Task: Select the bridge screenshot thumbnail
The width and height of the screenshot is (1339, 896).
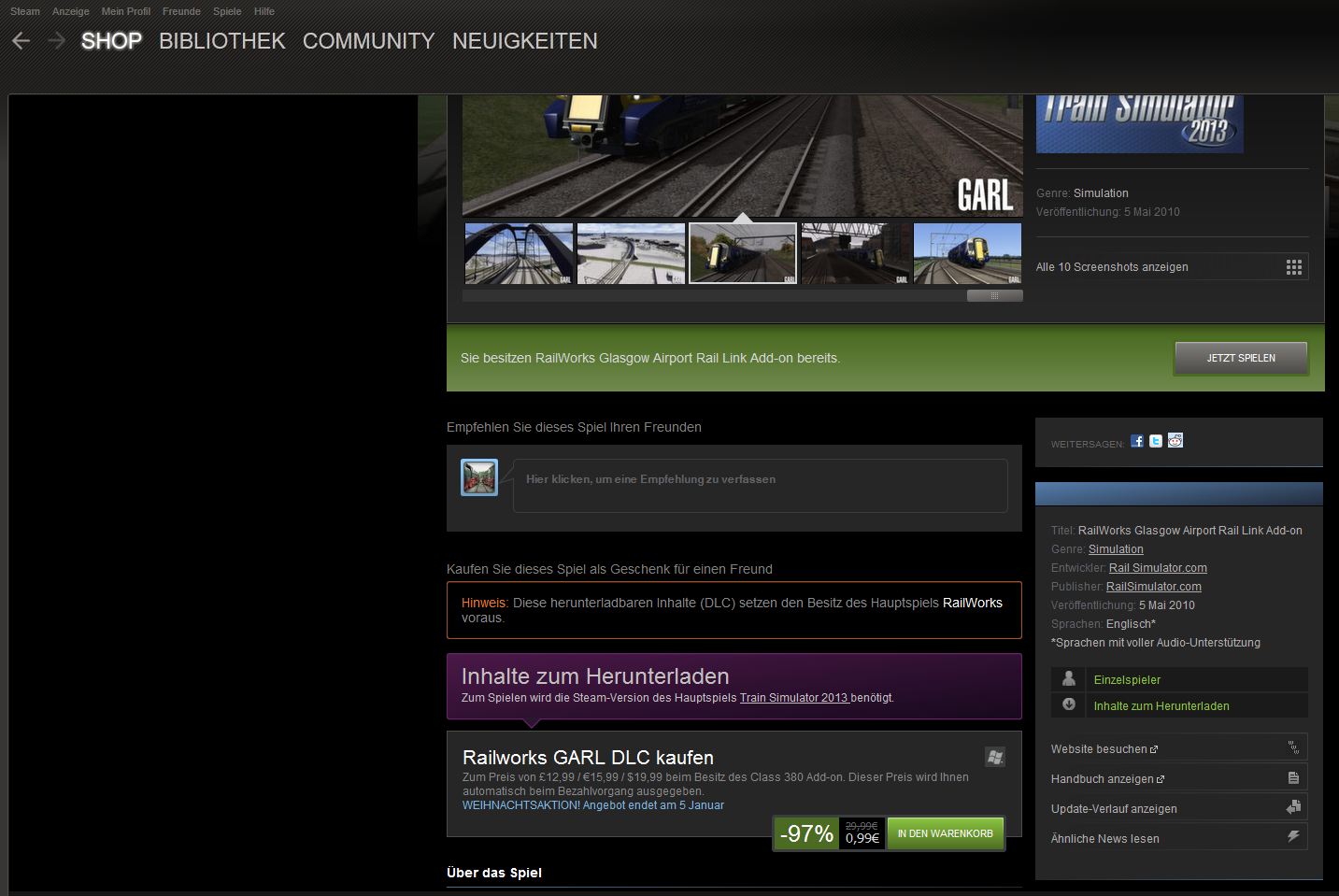Action: pyautogui.click(x=519, y=253)
